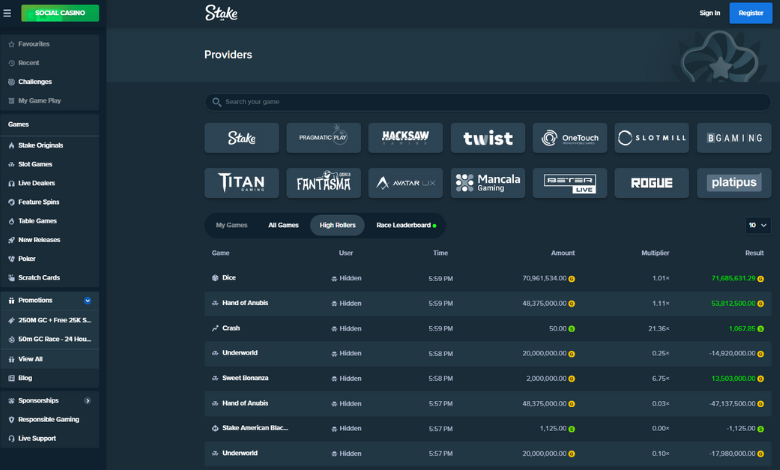Switch to the All Games tab
Screen dimensions: 780x470
click(283, 225)
